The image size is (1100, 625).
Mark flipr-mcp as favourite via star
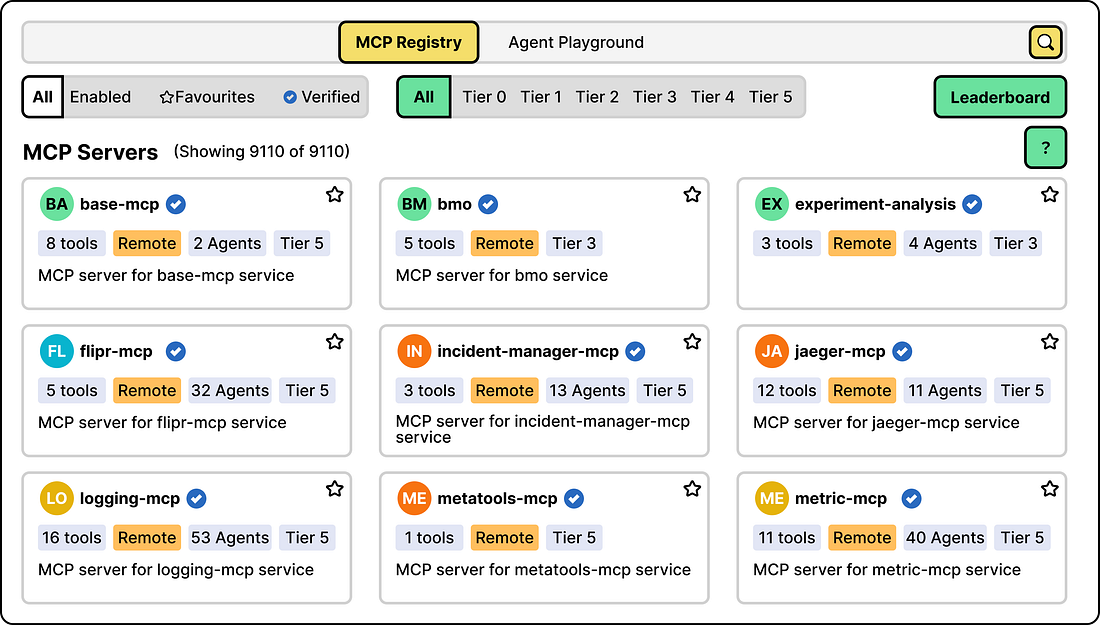coord(335,342)
